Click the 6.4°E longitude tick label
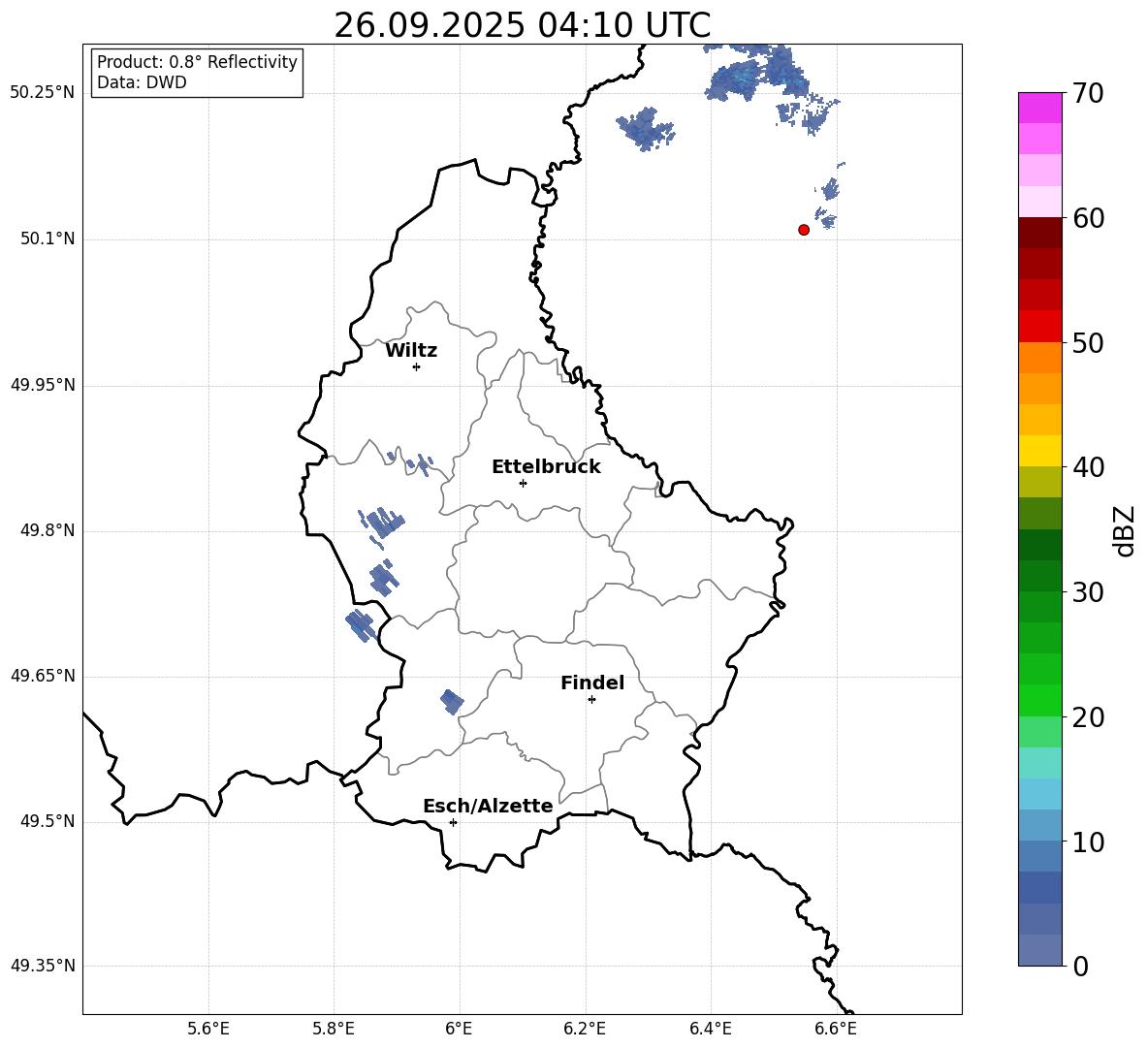The width and height of the screenshot is (1148, 1048). point(710,1029)
